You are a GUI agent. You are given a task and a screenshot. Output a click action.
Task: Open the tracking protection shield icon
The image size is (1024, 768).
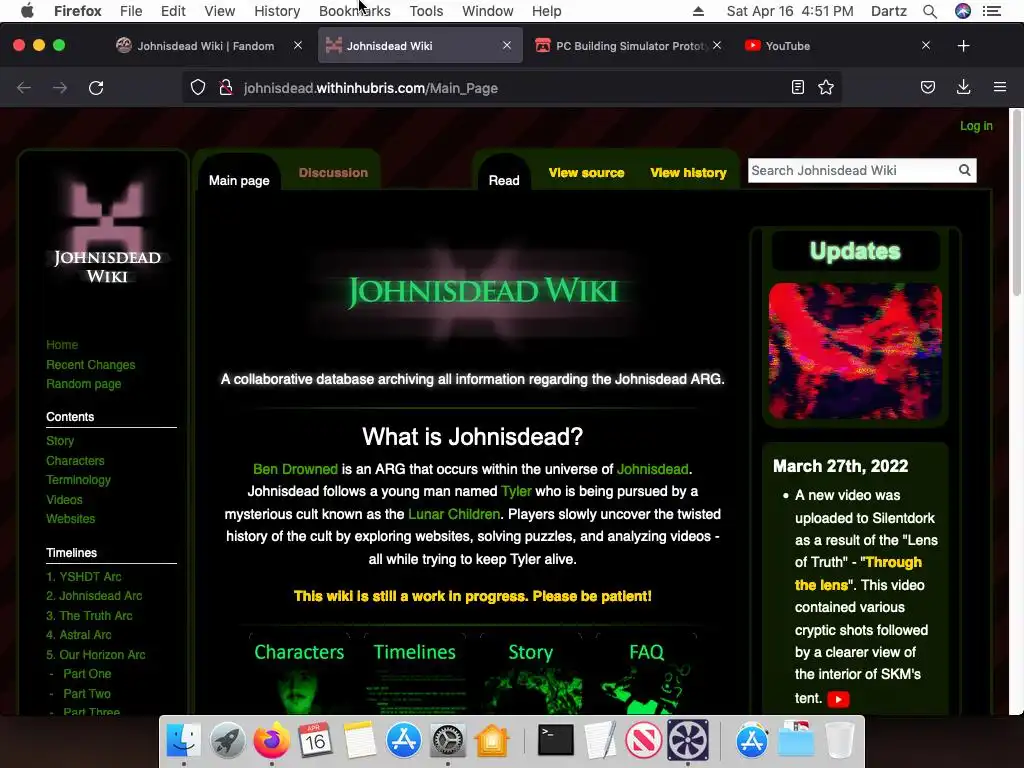pos(198,88)
